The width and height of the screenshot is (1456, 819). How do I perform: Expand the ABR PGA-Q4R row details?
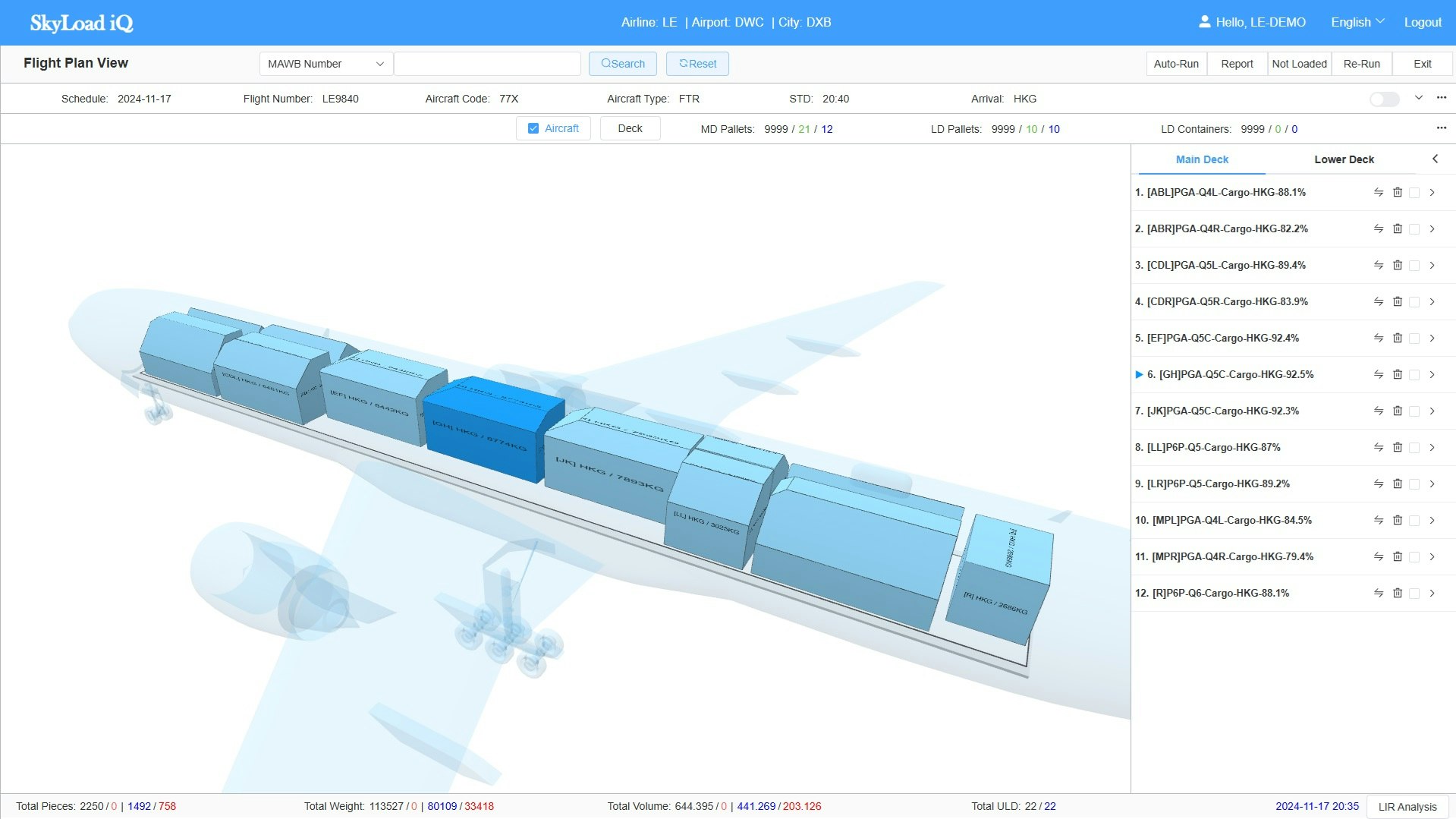pyautogui.click(x=1432, y=229)
